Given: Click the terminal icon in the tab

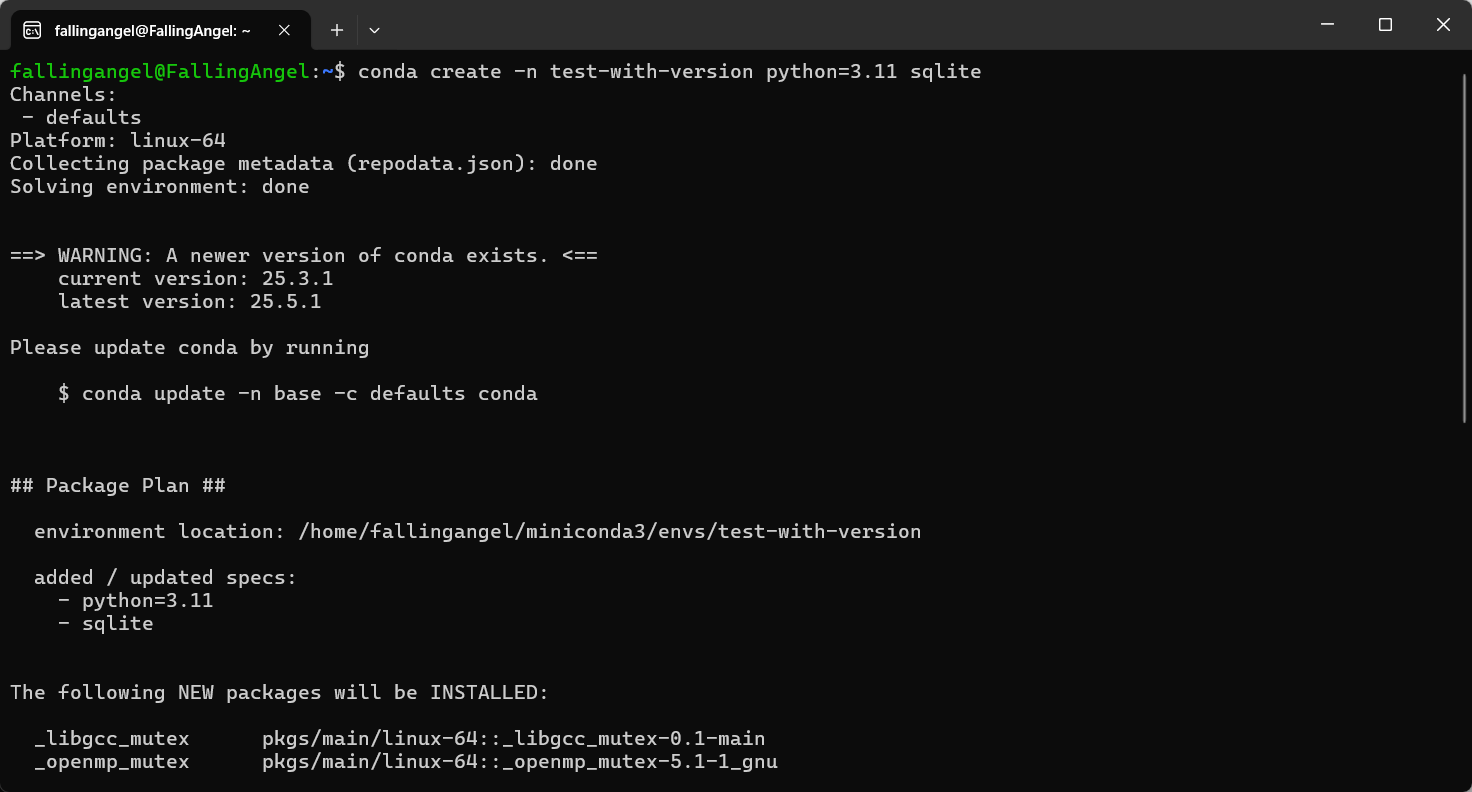Looking at the screenshot, I should [32, 30].
